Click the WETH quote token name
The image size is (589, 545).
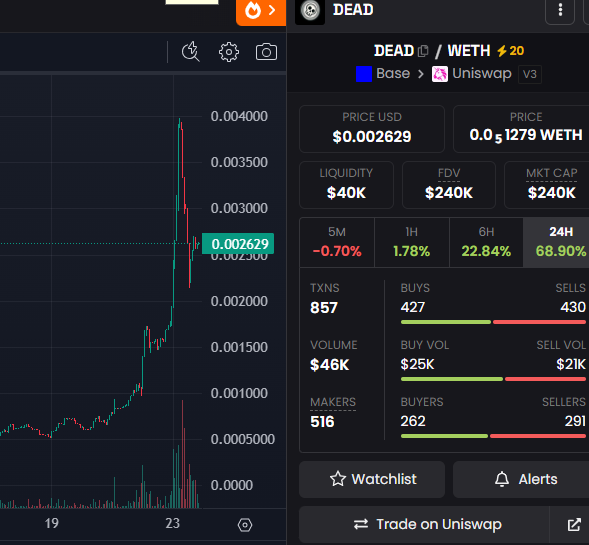[469, 51]
